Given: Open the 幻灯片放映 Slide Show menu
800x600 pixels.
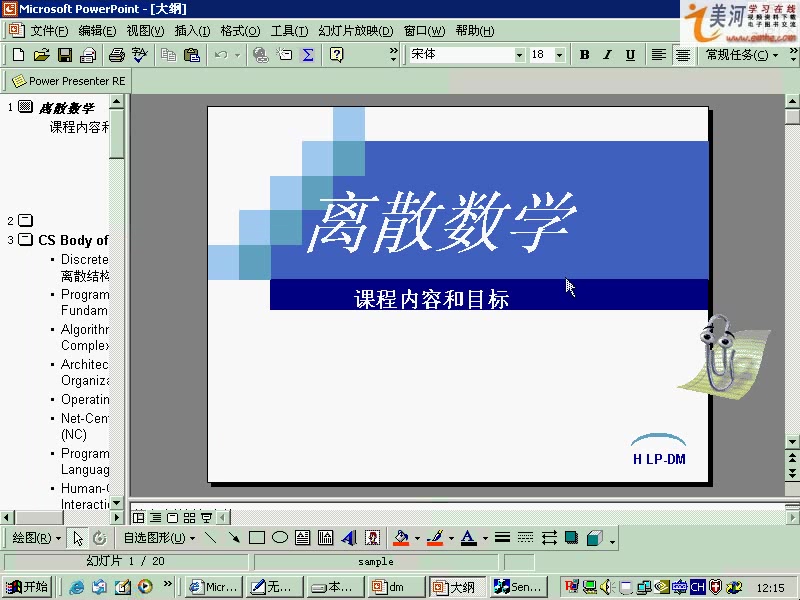Looking at the screenshot, I should (356, 31).
